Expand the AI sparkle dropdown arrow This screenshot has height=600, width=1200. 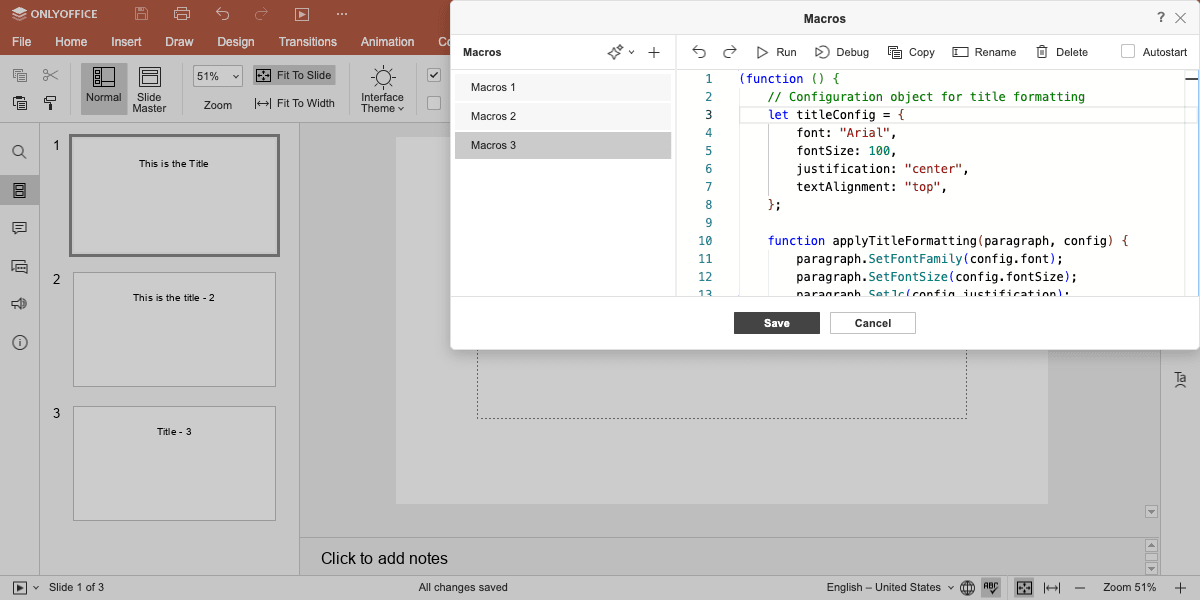pyautogui.click(x=632, y=52)
